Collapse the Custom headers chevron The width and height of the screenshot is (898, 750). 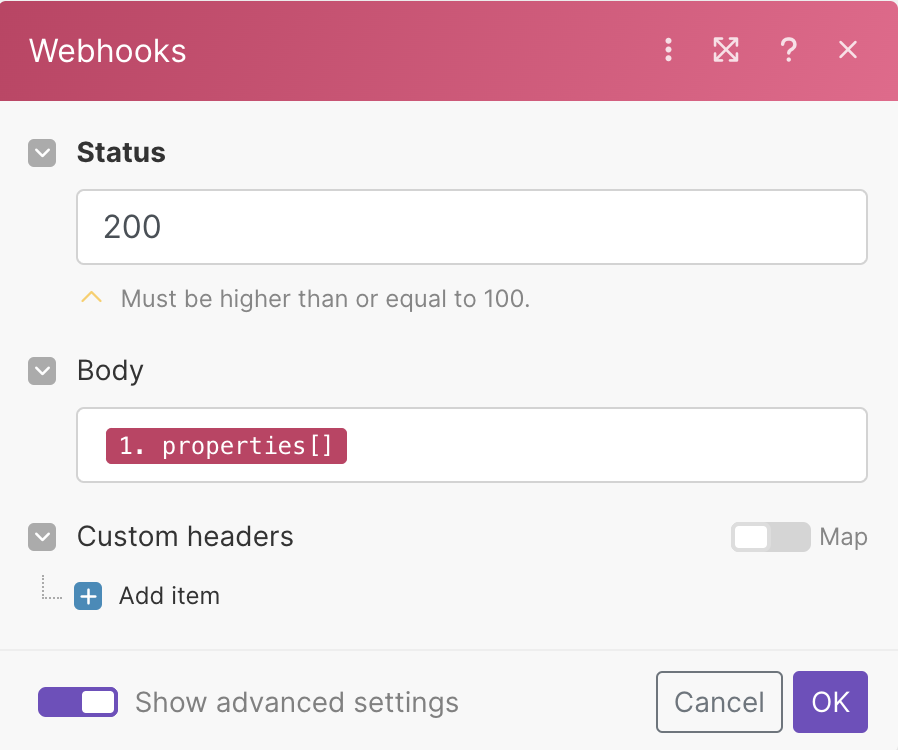(x=42, y=537)
